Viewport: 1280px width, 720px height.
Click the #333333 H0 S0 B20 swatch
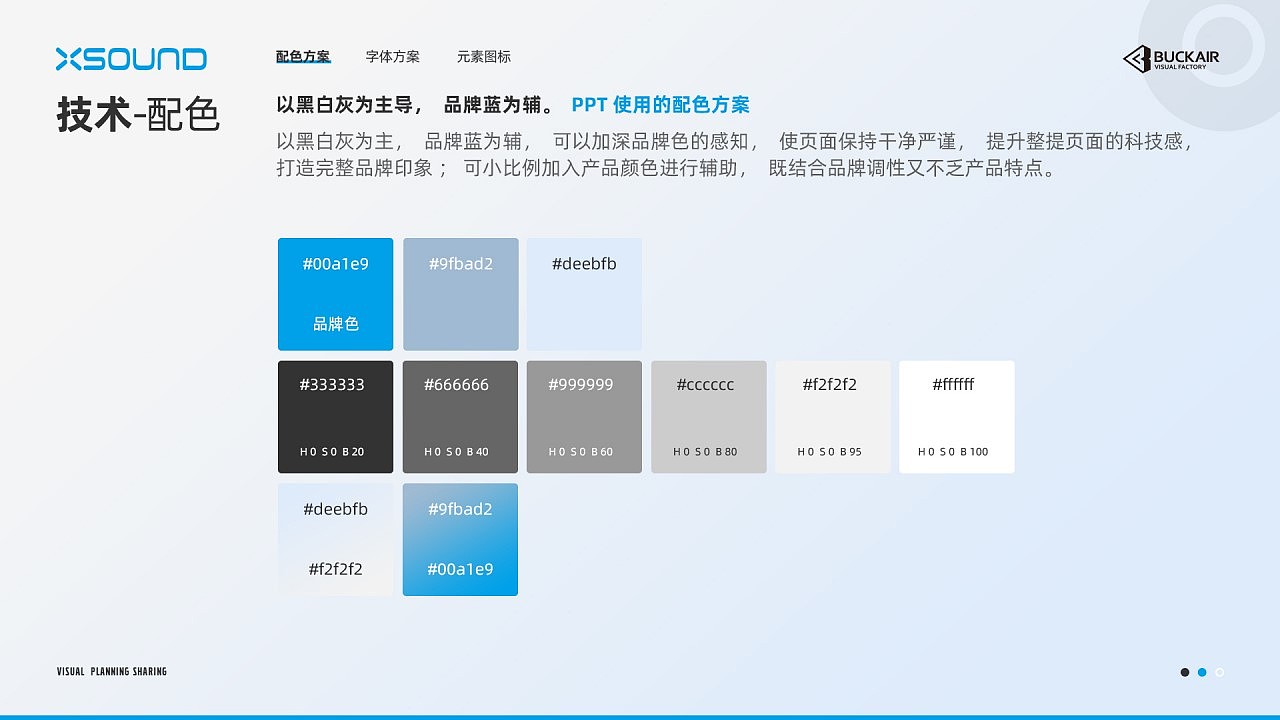(335, 416)
